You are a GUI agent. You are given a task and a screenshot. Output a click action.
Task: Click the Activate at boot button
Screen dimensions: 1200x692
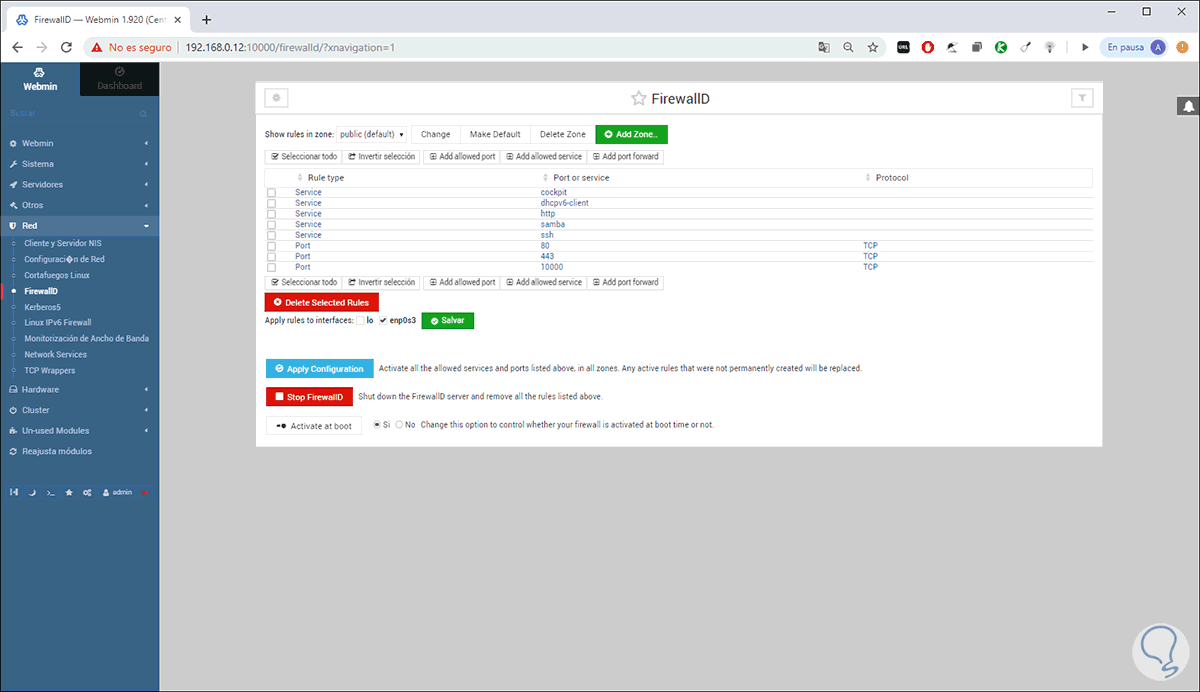(314, 425)
